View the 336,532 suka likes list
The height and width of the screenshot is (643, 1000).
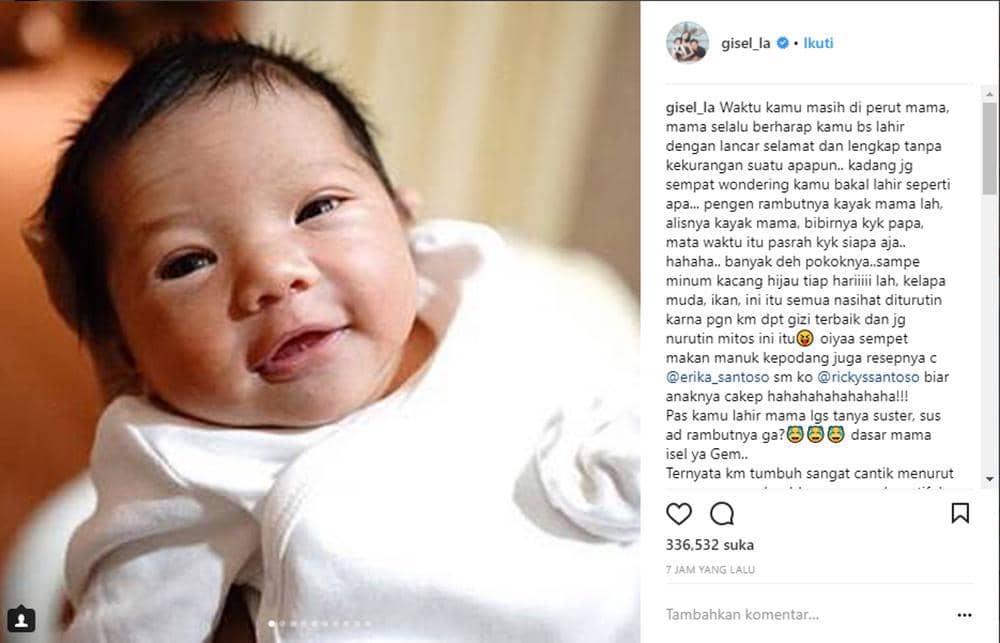click(710, 545)
